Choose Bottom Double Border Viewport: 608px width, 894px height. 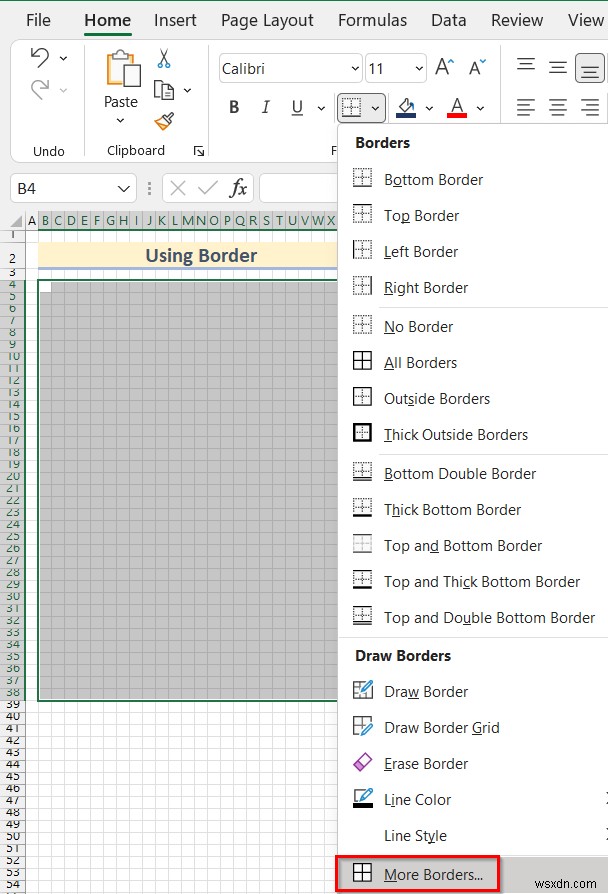point(473,474)
